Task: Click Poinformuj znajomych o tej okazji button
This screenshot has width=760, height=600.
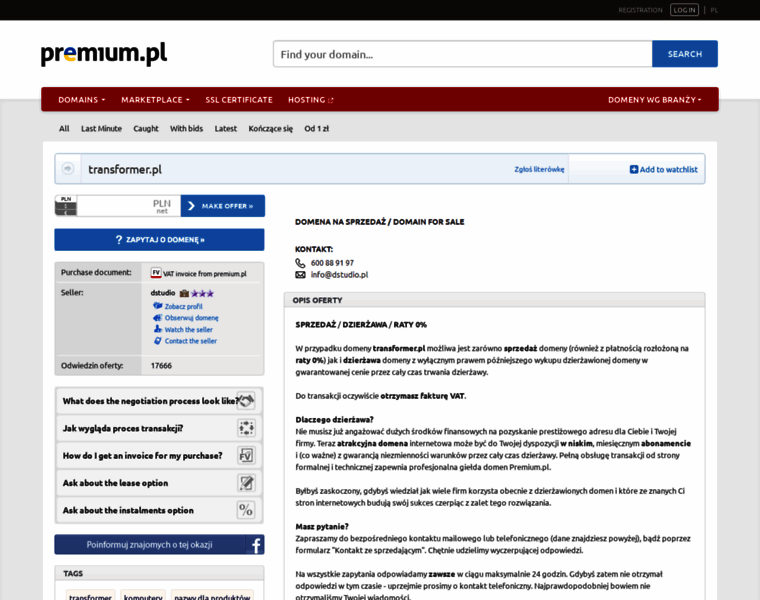Action: coord(159,545)
